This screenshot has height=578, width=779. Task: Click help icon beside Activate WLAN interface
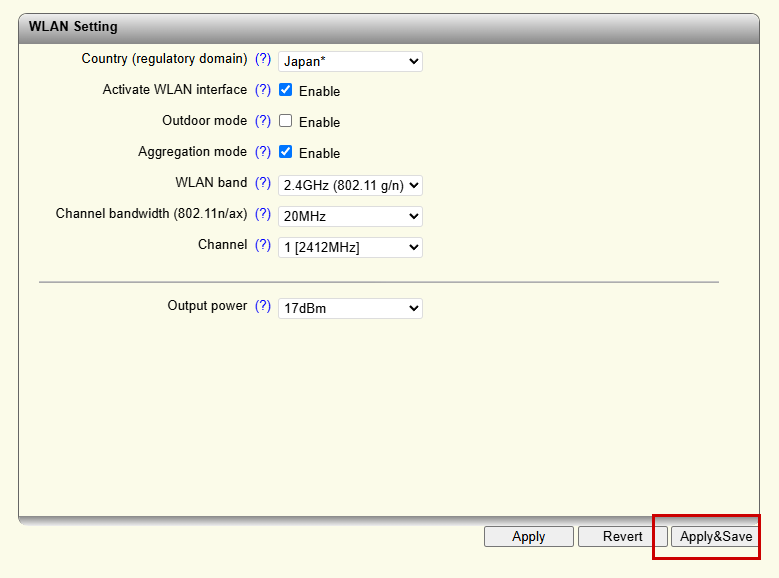tap(263, 90)
